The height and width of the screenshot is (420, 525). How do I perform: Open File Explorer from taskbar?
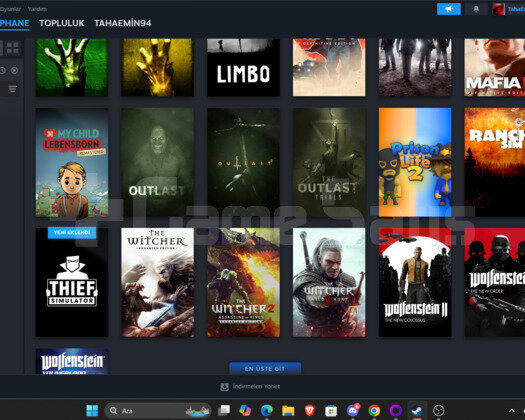click(x=288, y=411)
